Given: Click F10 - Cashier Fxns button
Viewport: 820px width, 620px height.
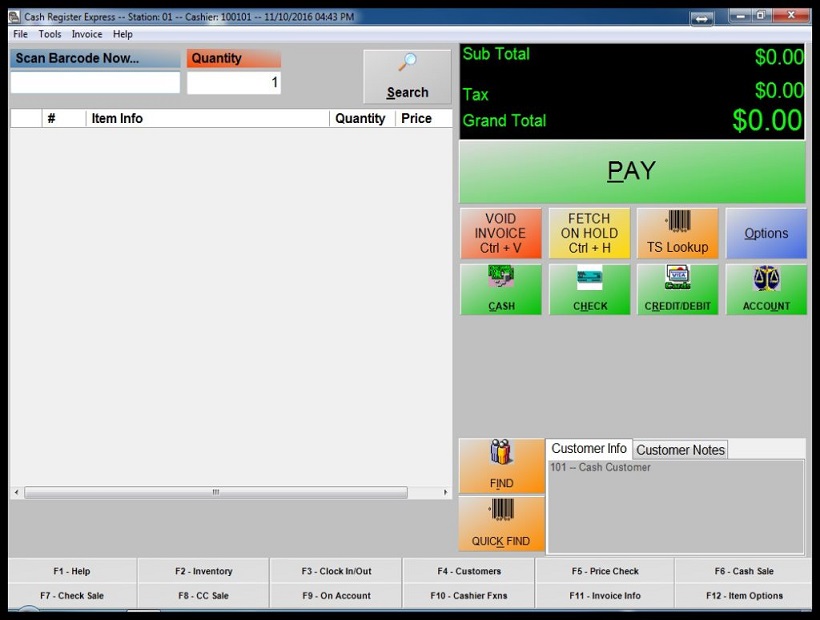Looking at the screenshot, I should point(468,596).
